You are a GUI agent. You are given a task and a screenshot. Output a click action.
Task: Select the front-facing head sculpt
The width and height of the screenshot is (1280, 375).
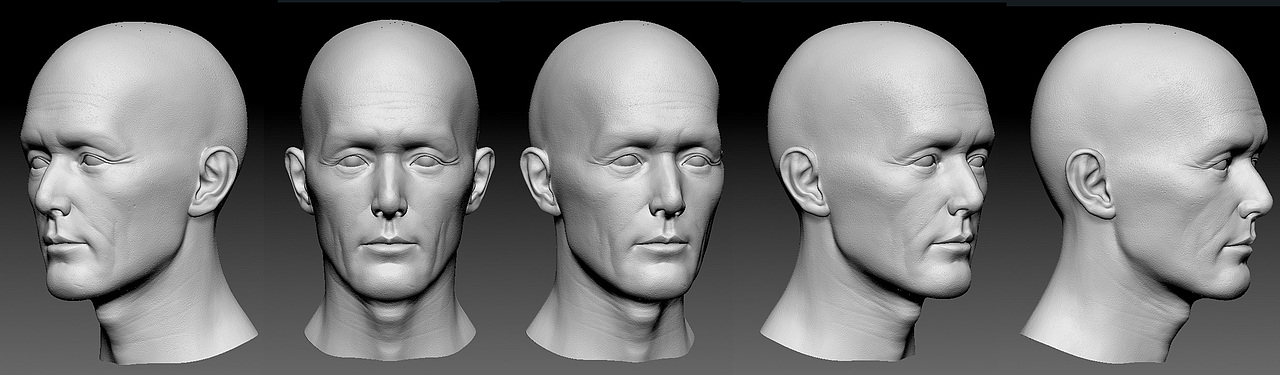389,190
